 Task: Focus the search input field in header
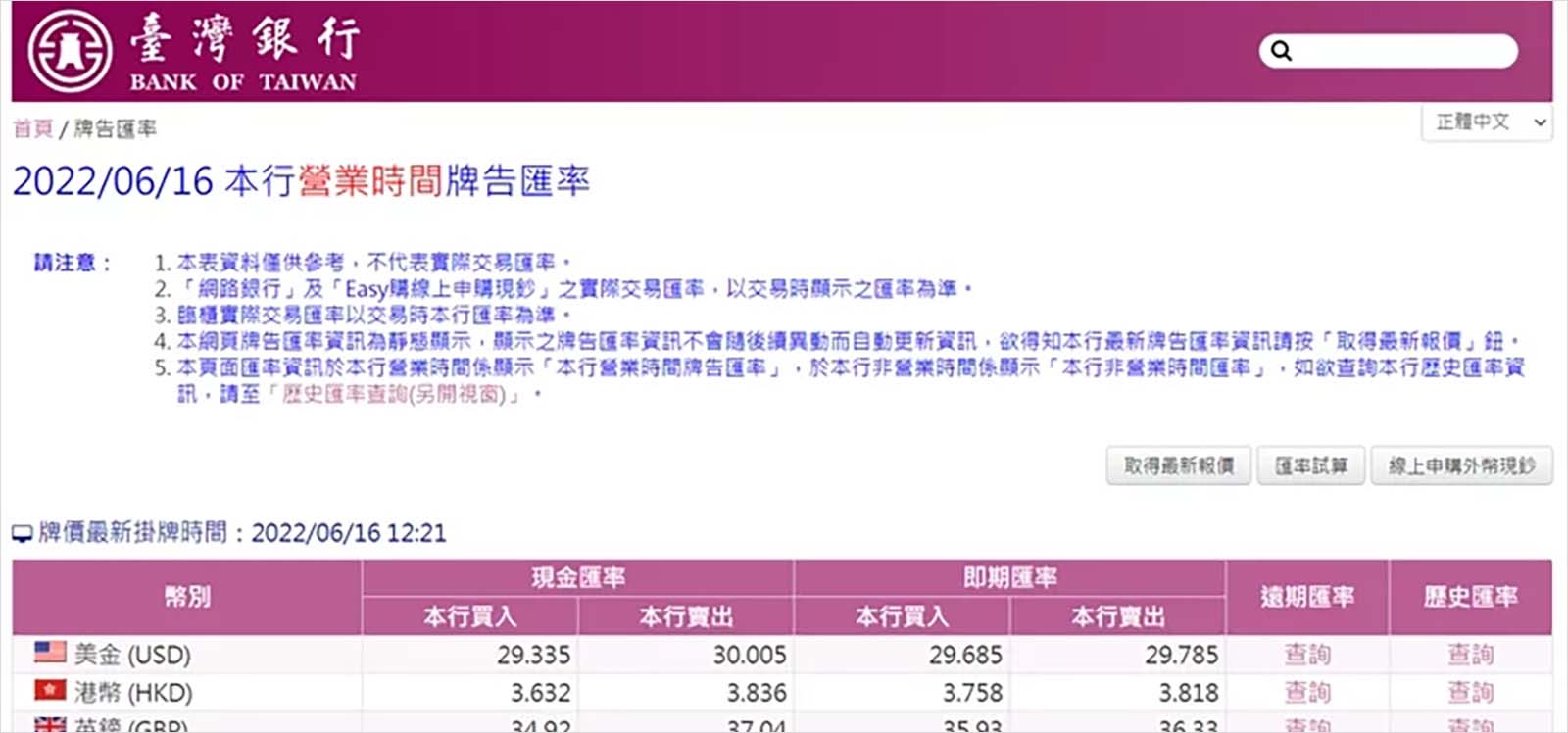click(1389, 51)
